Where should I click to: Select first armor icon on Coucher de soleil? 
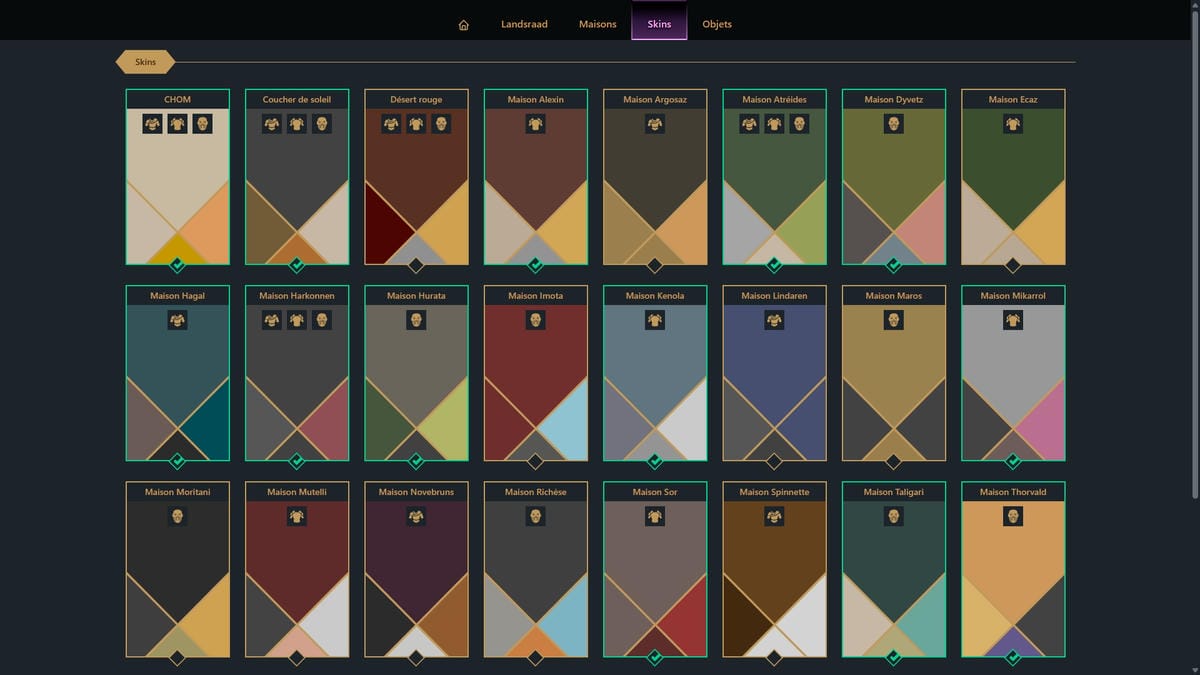point(272,124)
